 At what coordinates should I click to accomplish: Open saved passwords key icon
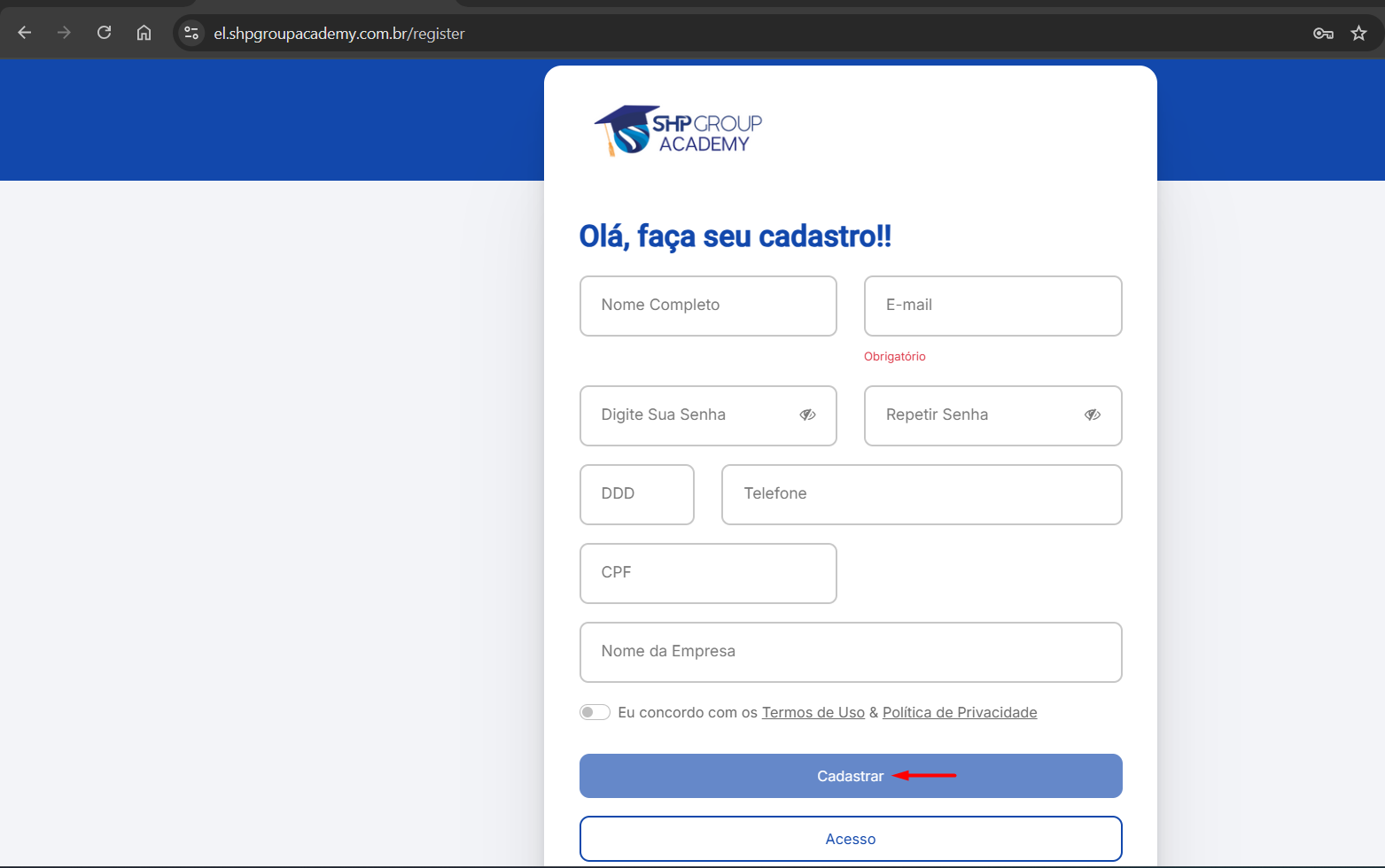coord(1323,33)
